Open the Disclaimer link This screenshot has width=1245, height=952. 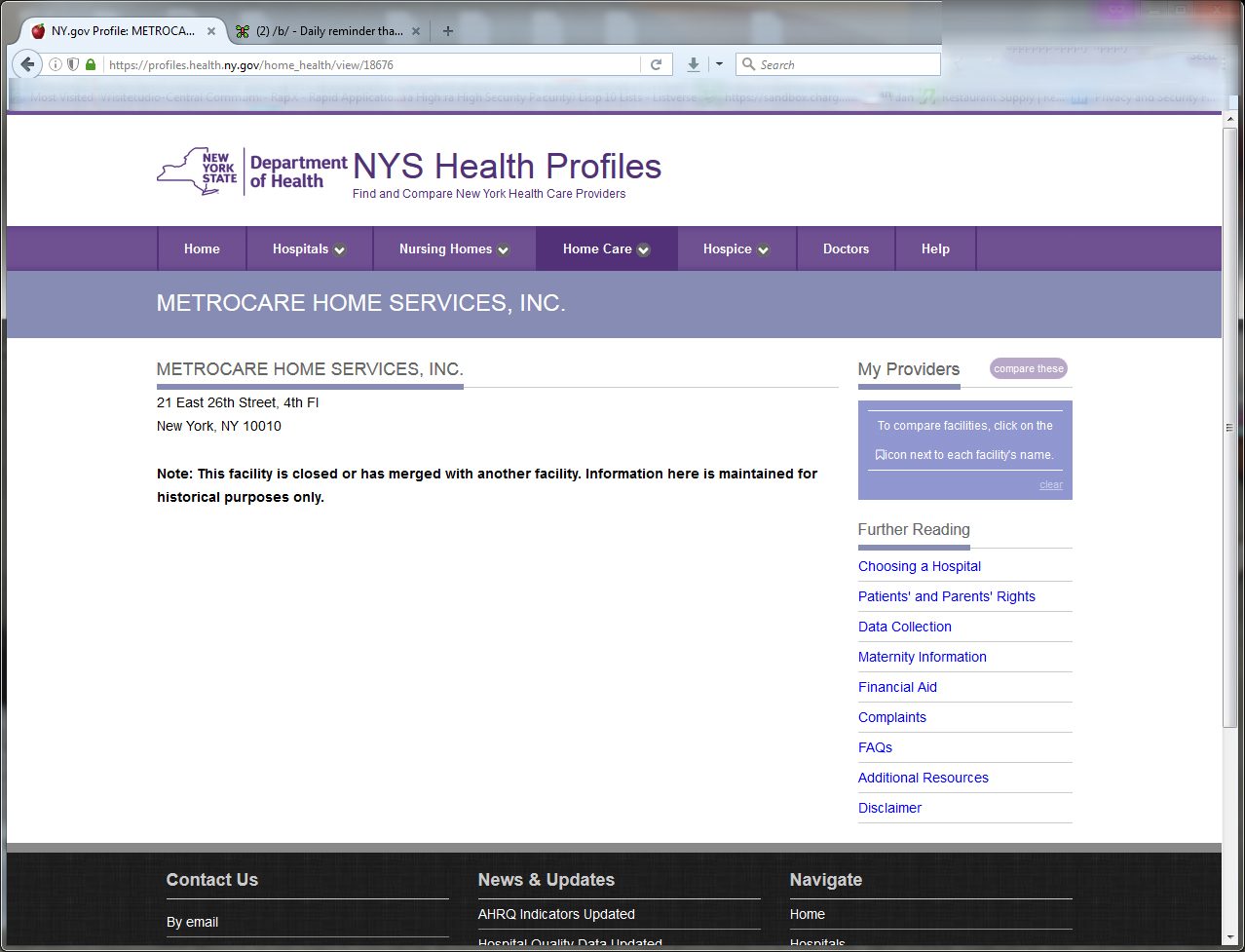[889, 808]
